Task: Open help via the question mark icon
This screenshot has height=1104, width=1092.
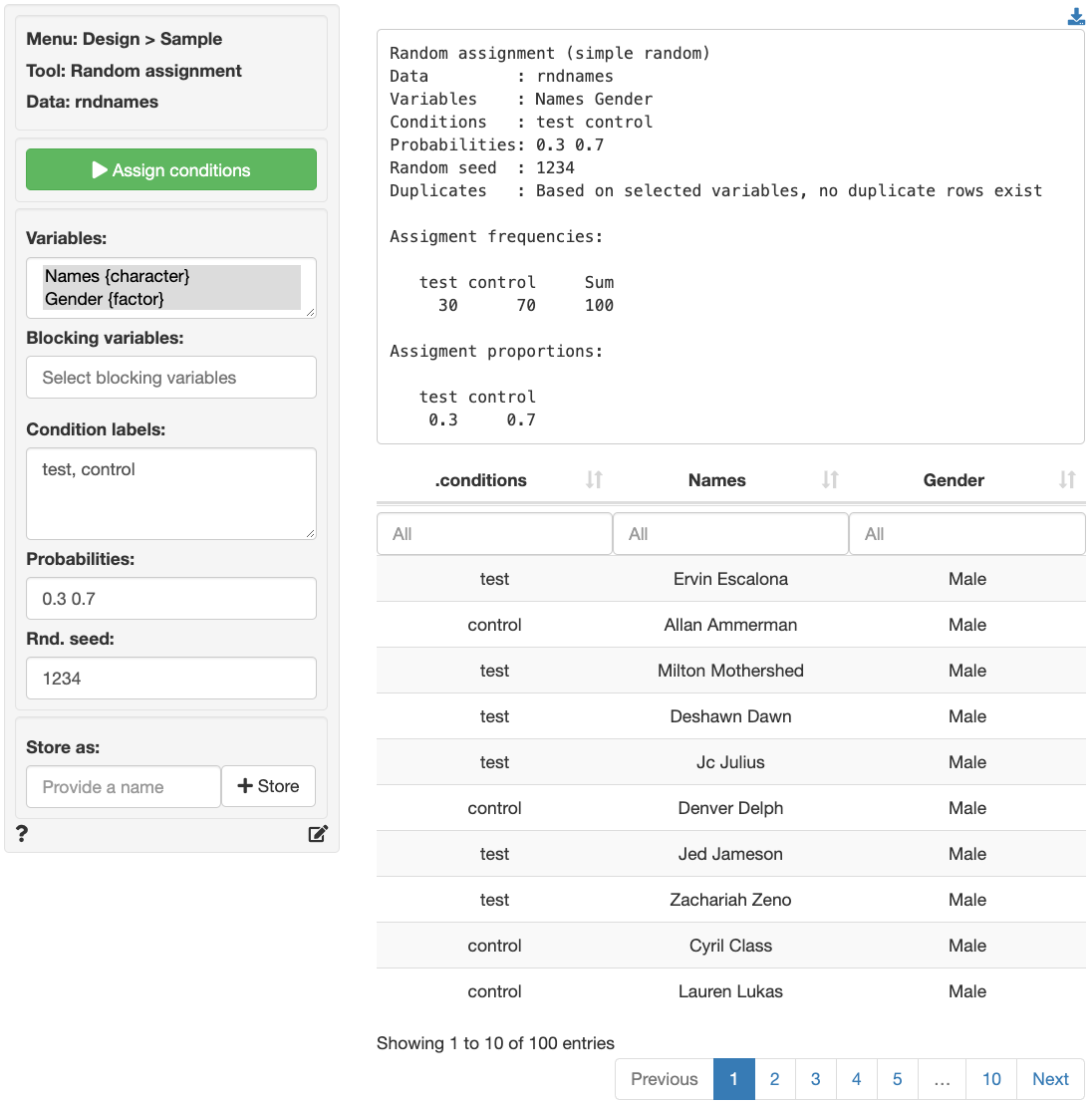Action: coord(22,834)
